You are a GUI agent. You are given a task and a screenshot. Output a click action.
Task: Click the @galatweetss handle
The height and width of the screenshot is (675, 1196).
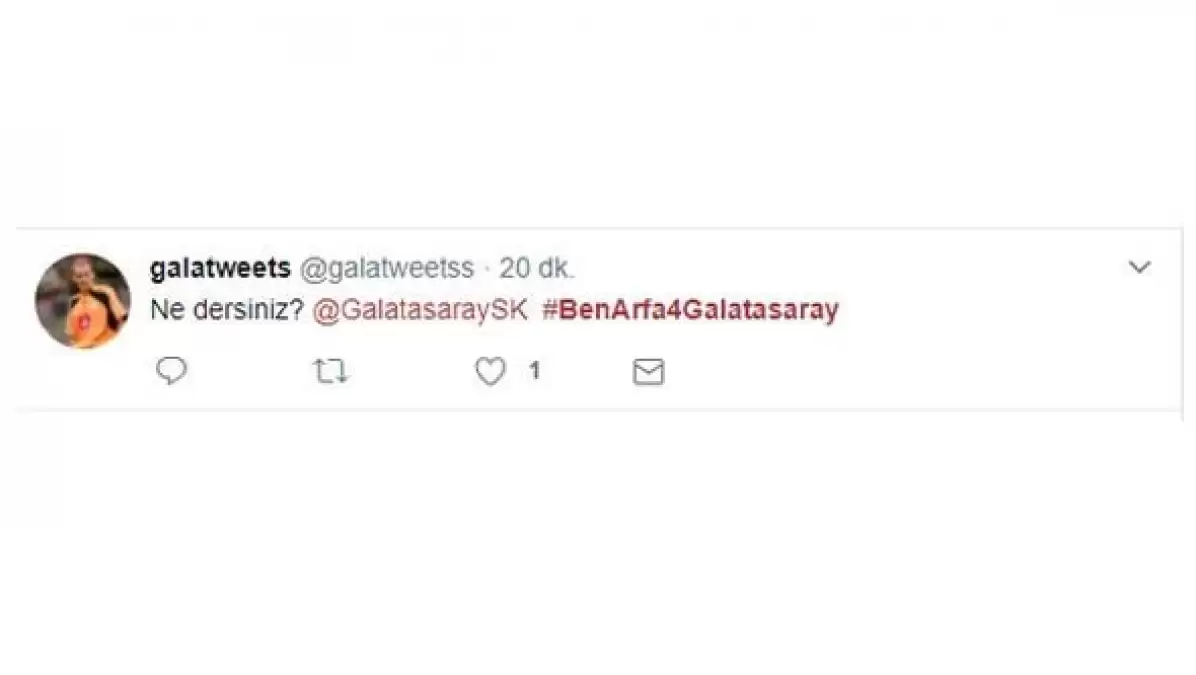pos(387,268)
